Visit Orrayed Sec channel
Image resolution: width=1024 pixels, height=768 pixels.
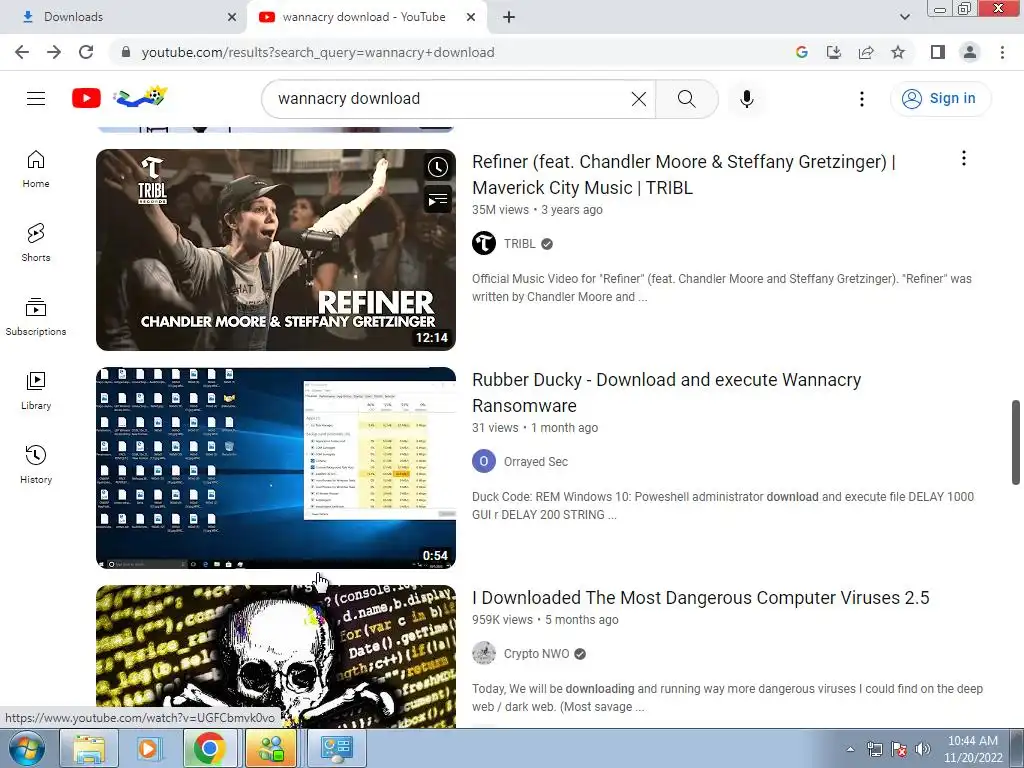536,462
